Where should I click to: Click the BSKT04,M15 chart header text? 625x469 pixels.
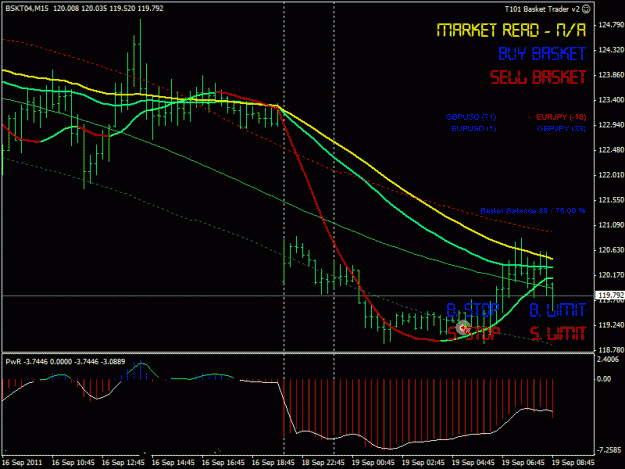click(x=27, y=8)
